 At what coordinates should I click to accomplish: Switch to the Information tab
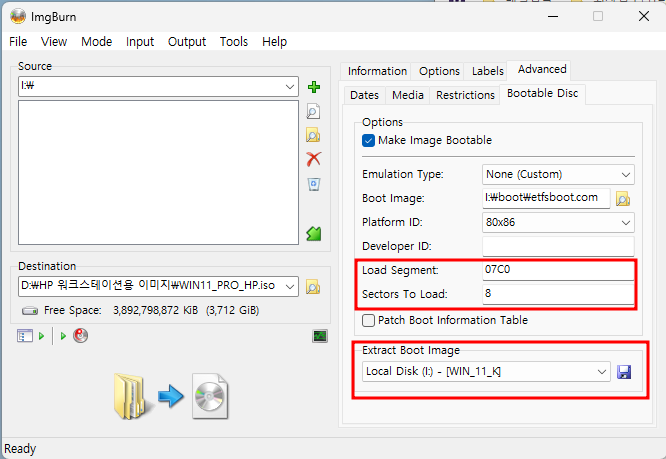pos(377,71)
